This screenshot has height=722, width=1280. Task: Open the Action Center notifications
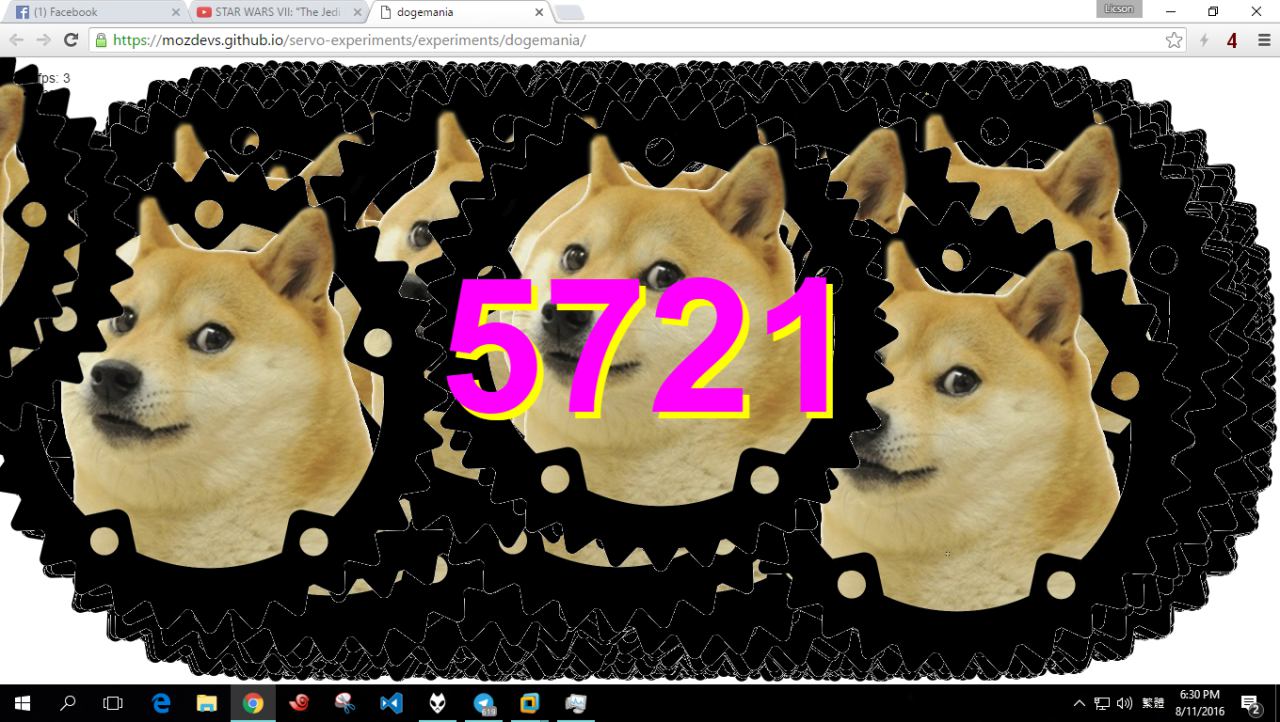point(1250,703)
